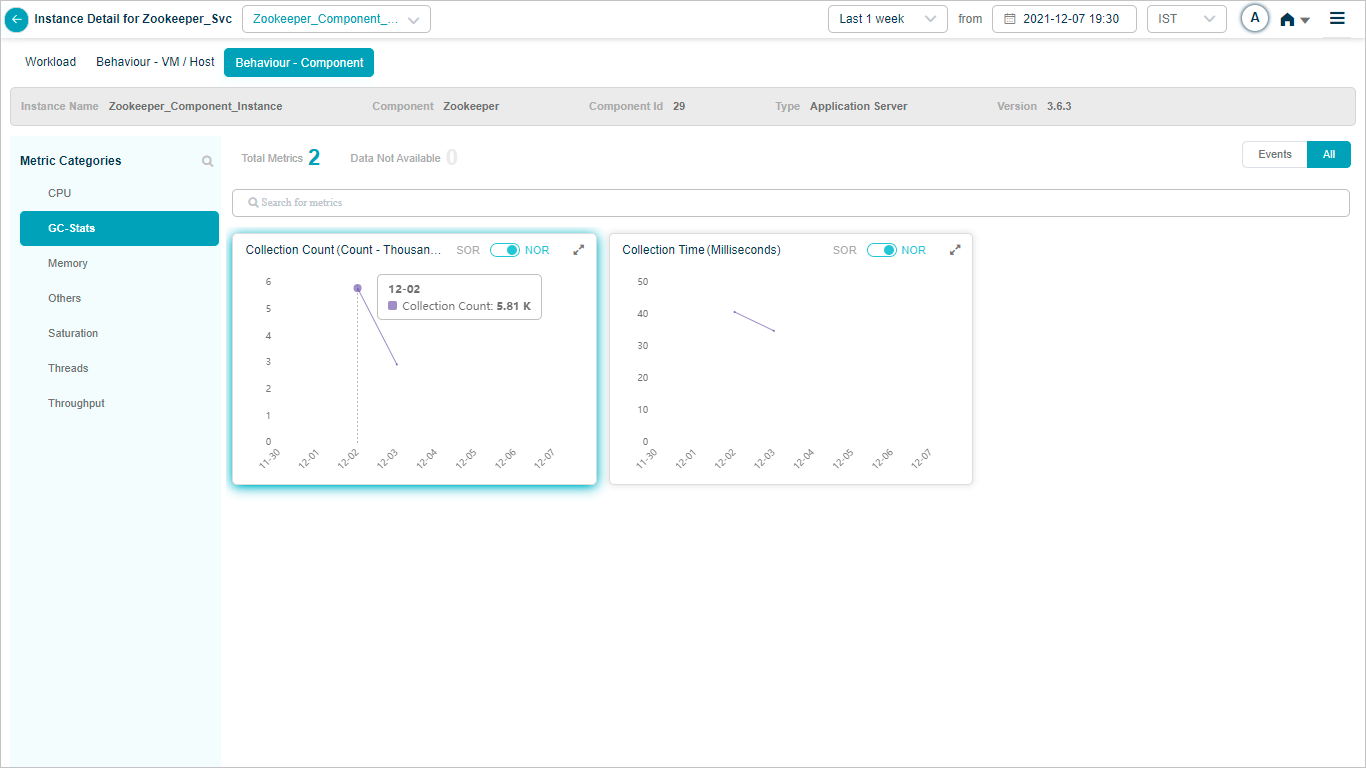Expand the Collection Count chart
The height and width of the screenshot is (768, 1366).
578,250
